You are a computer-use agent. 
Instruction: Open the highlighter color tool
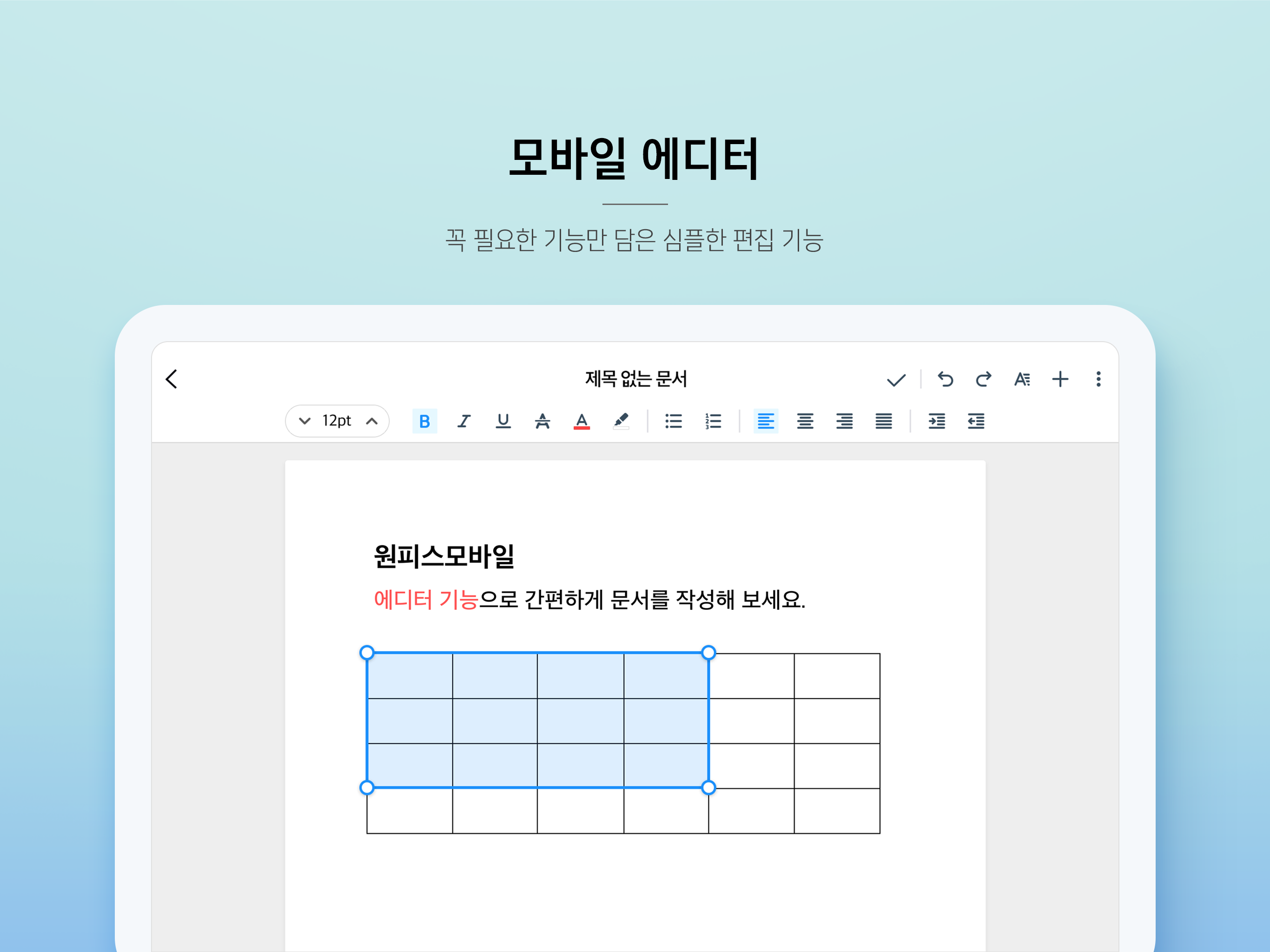click(621, 422)
